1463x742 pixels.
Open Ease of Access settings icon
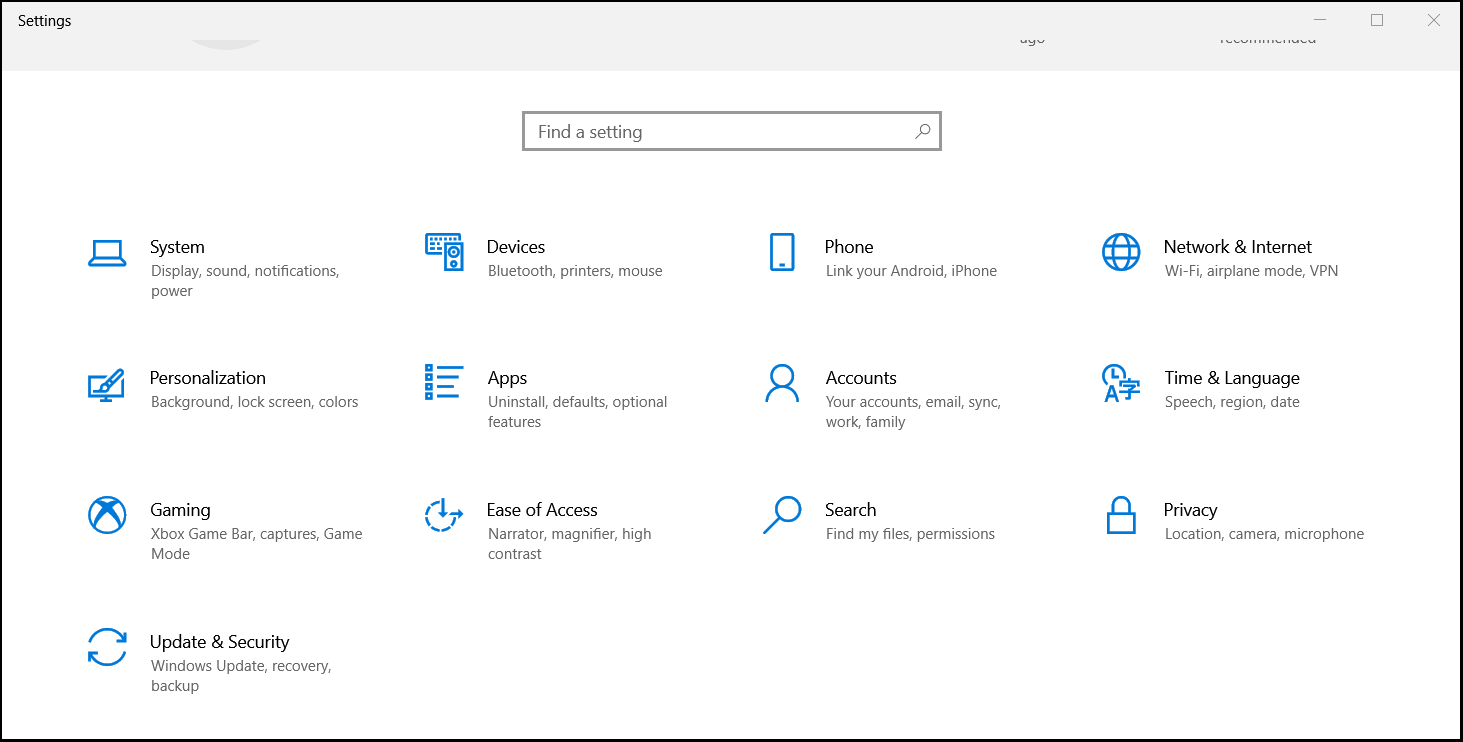[x=444, y=517]
